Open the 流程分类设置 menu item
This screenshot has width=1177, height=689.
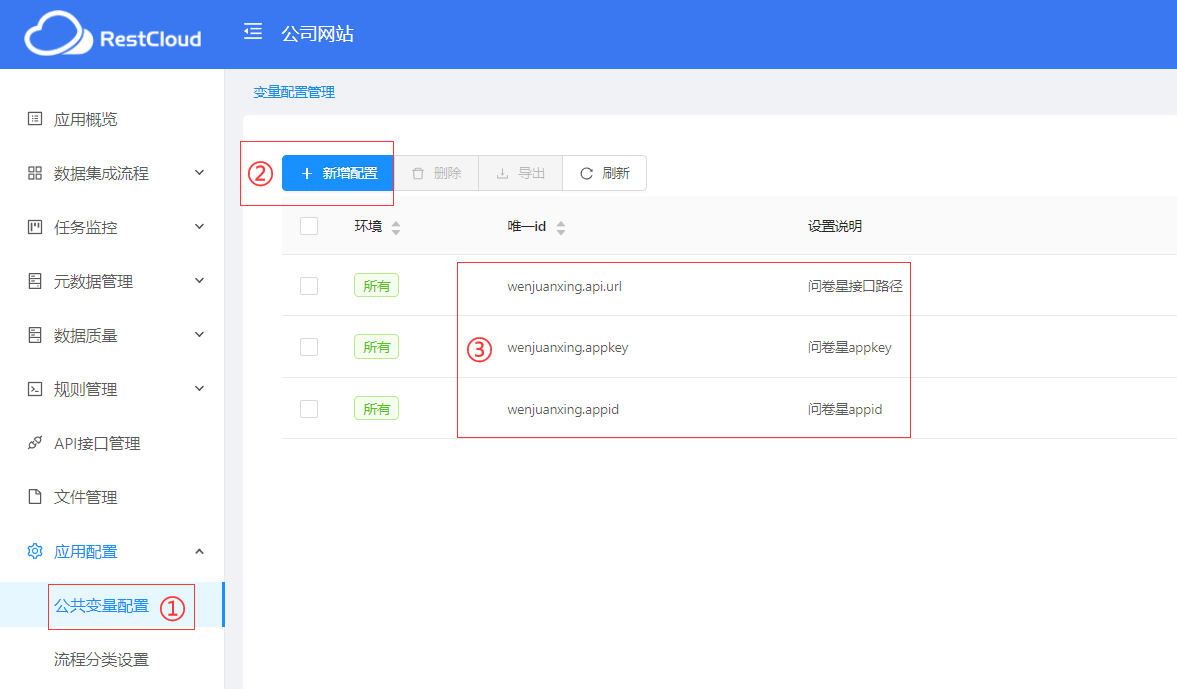coord(101,660)
